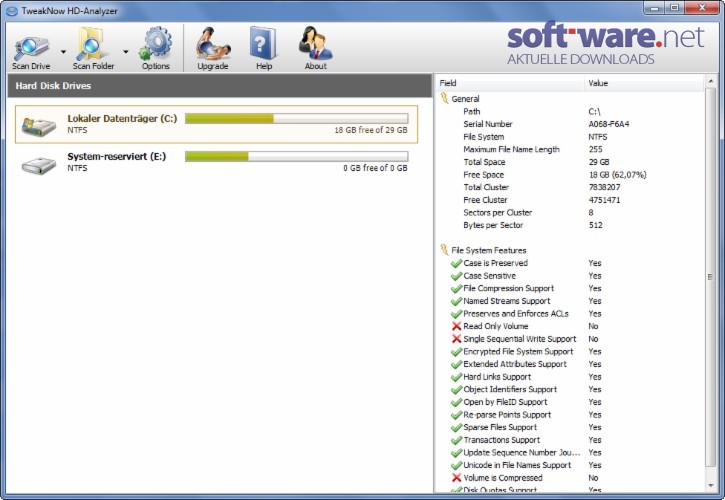The image size is (725, 500).
Task: Click File Compression Support checkmark icon
Action: coord(456,289)
